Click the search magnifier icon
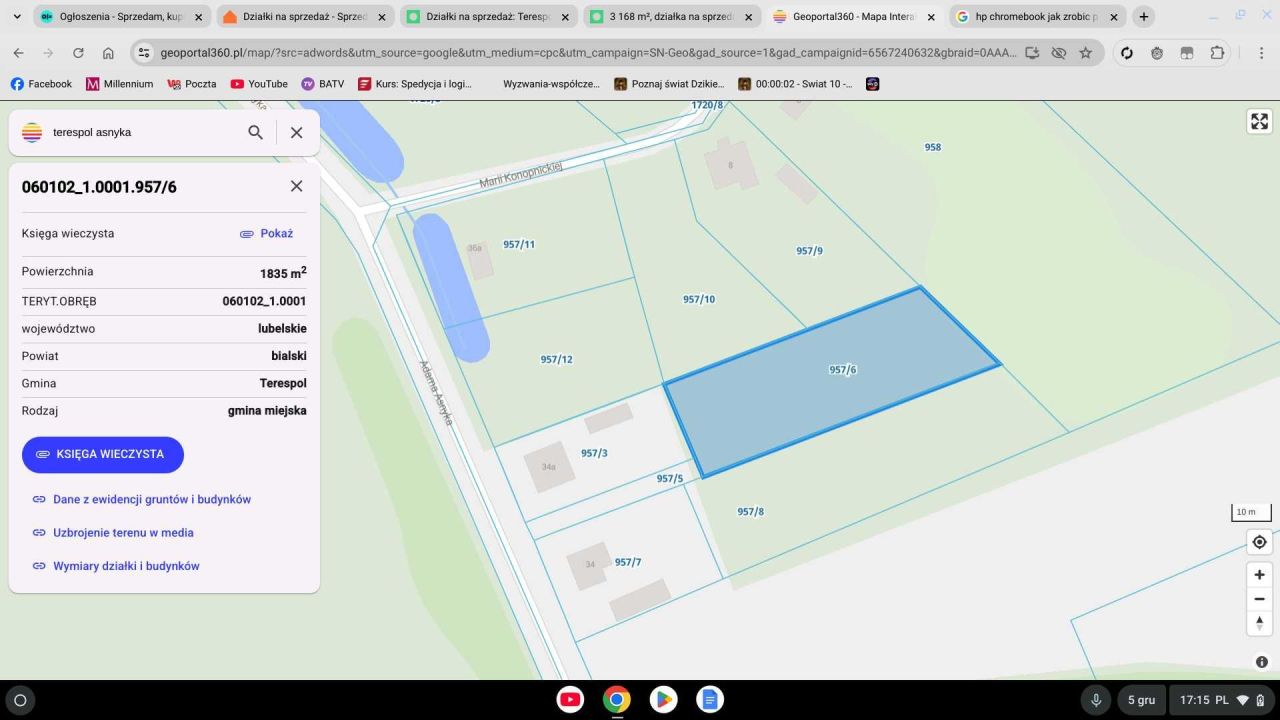 point(256,131)
